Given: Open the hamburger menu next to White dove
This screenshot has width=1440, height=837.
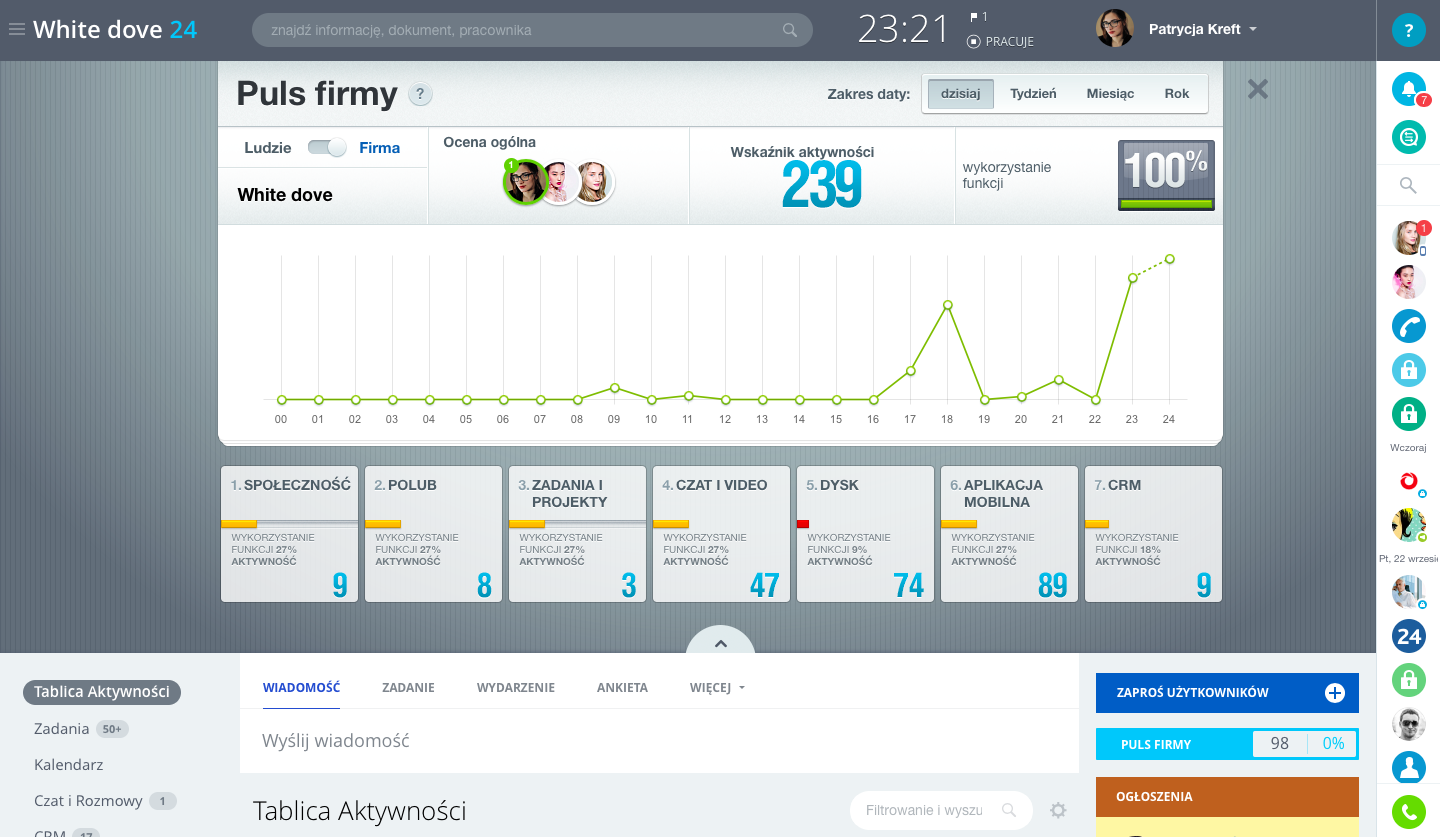Looking at the screenshot, I should [x=16, y=30].
